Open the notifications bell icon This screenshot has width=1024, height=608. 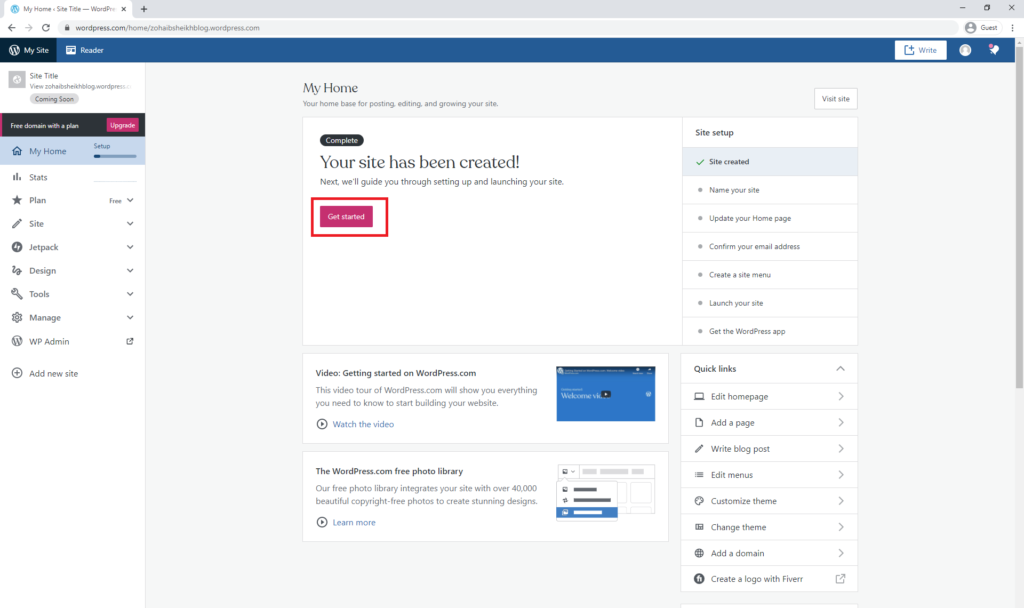tap(994, 50)
